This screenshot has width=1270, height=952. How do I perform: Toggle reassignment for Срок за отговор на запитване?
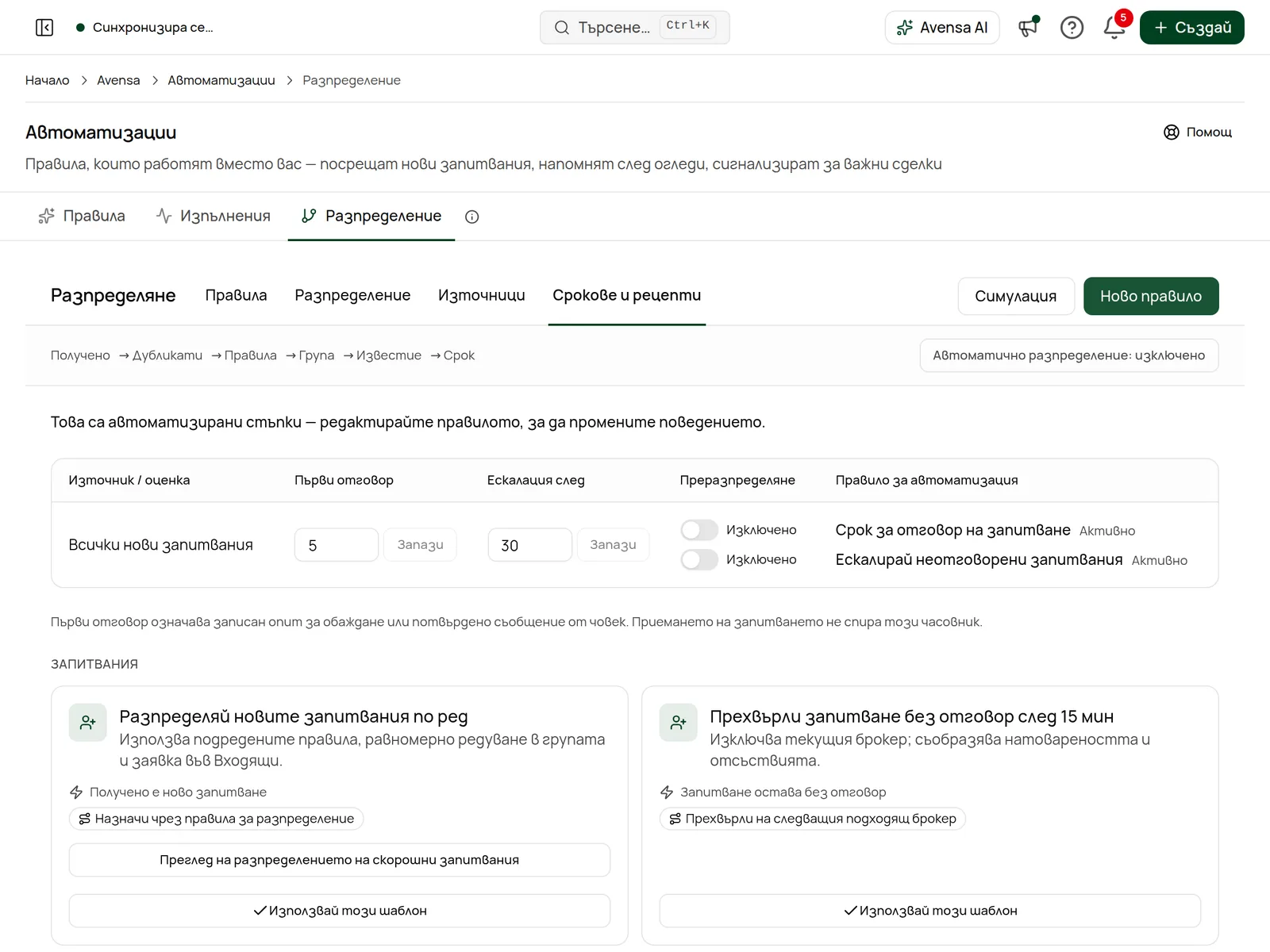pyautogui.click(x=699, y=530)
